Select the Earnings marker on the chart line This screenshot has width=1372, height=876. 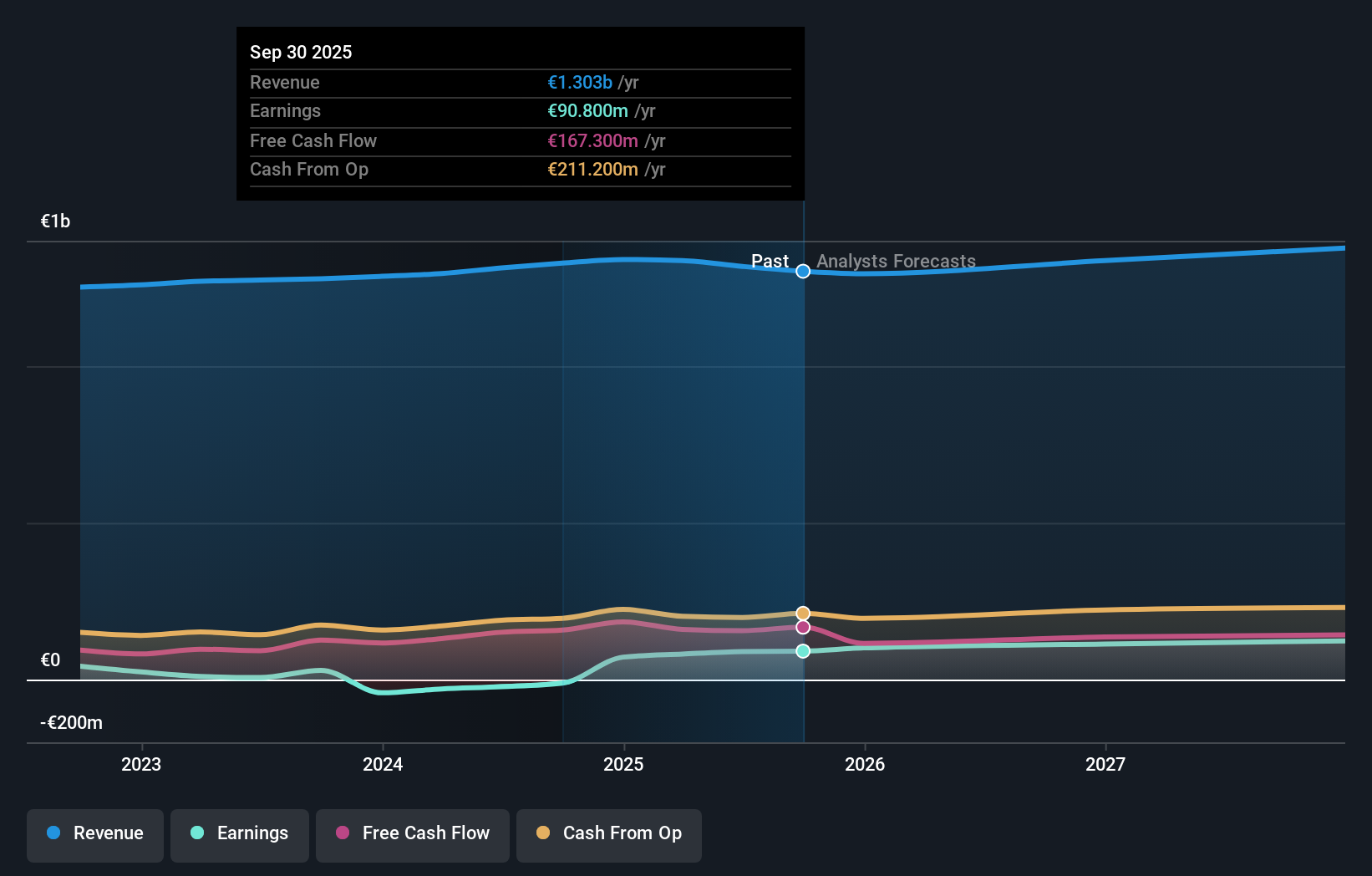[x=803, y=651]
